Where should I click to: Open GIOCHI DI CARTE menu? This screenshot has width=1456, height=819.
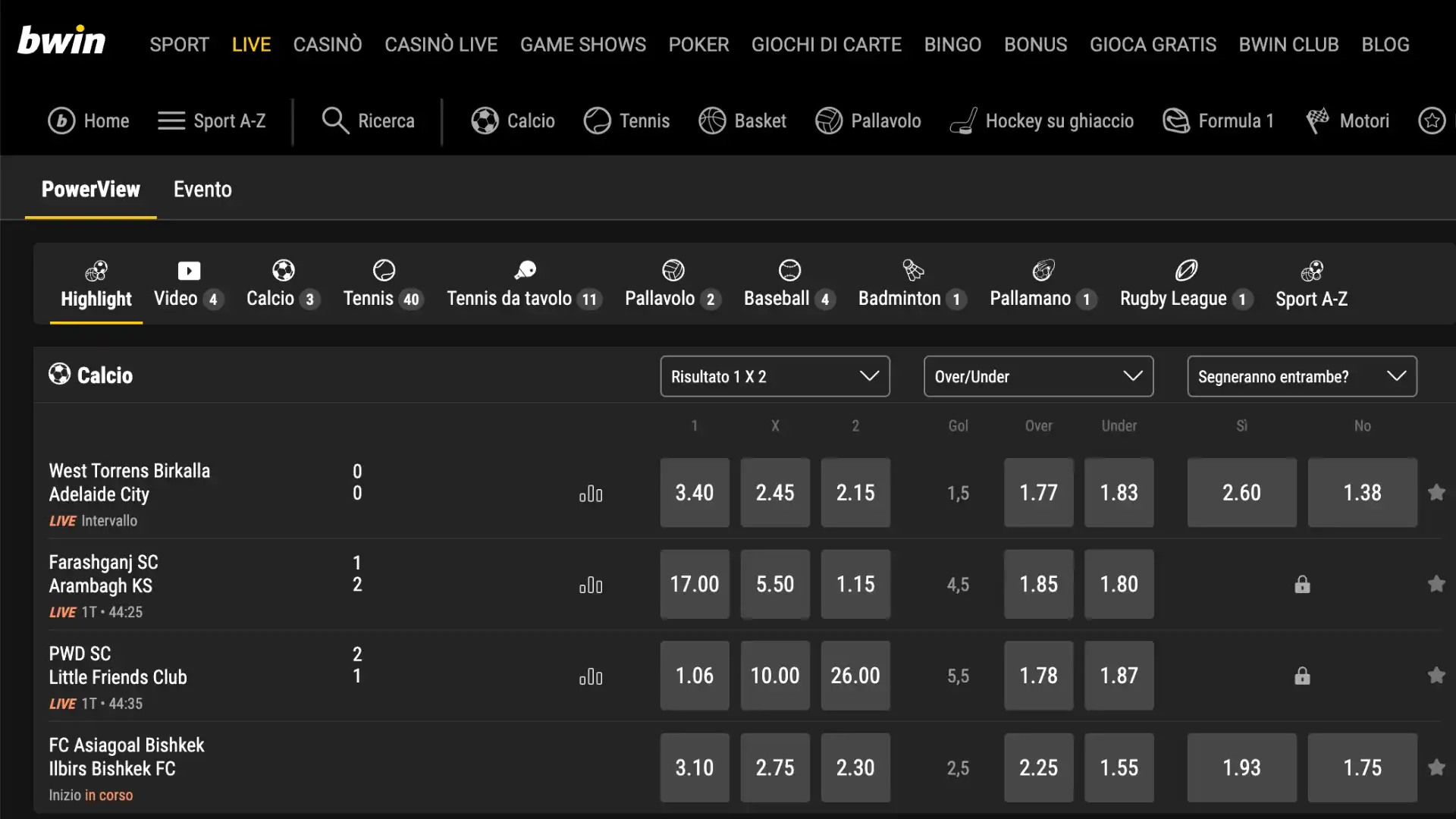click(x=827, y=45)
